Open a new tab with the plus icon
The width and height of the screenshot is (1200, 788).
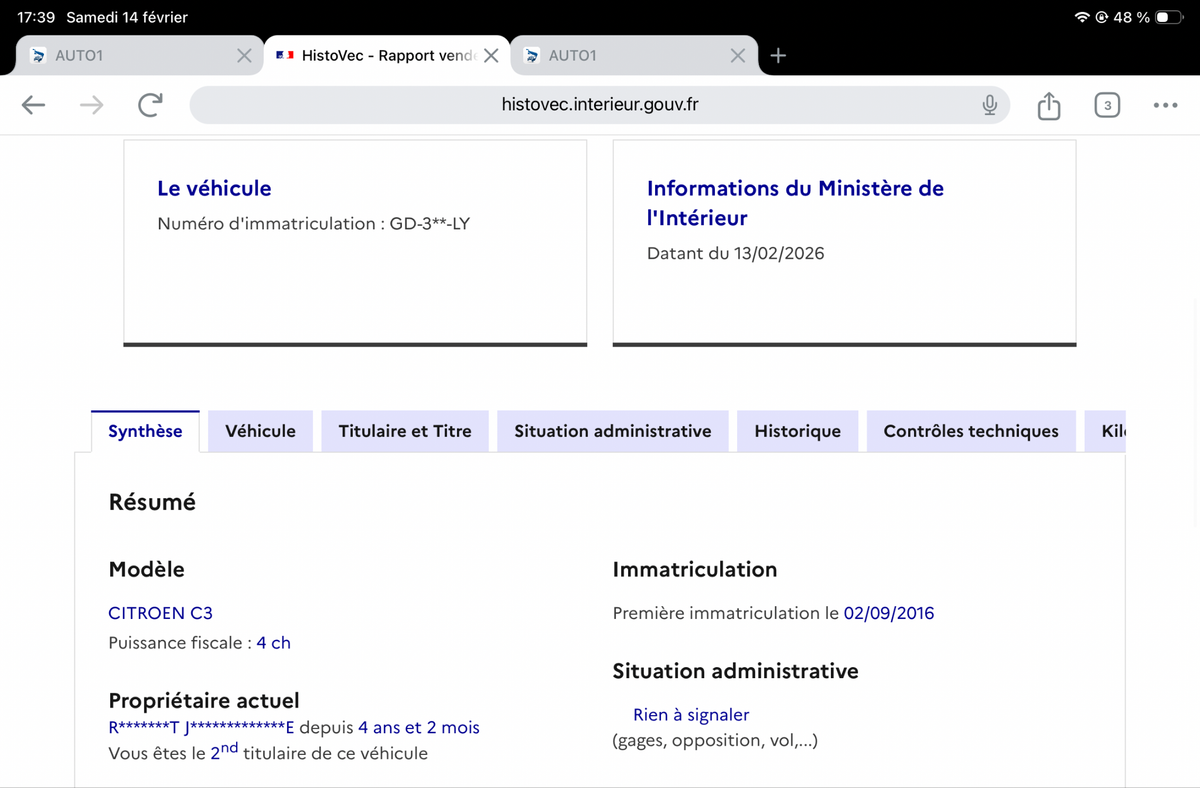[778, 55]
